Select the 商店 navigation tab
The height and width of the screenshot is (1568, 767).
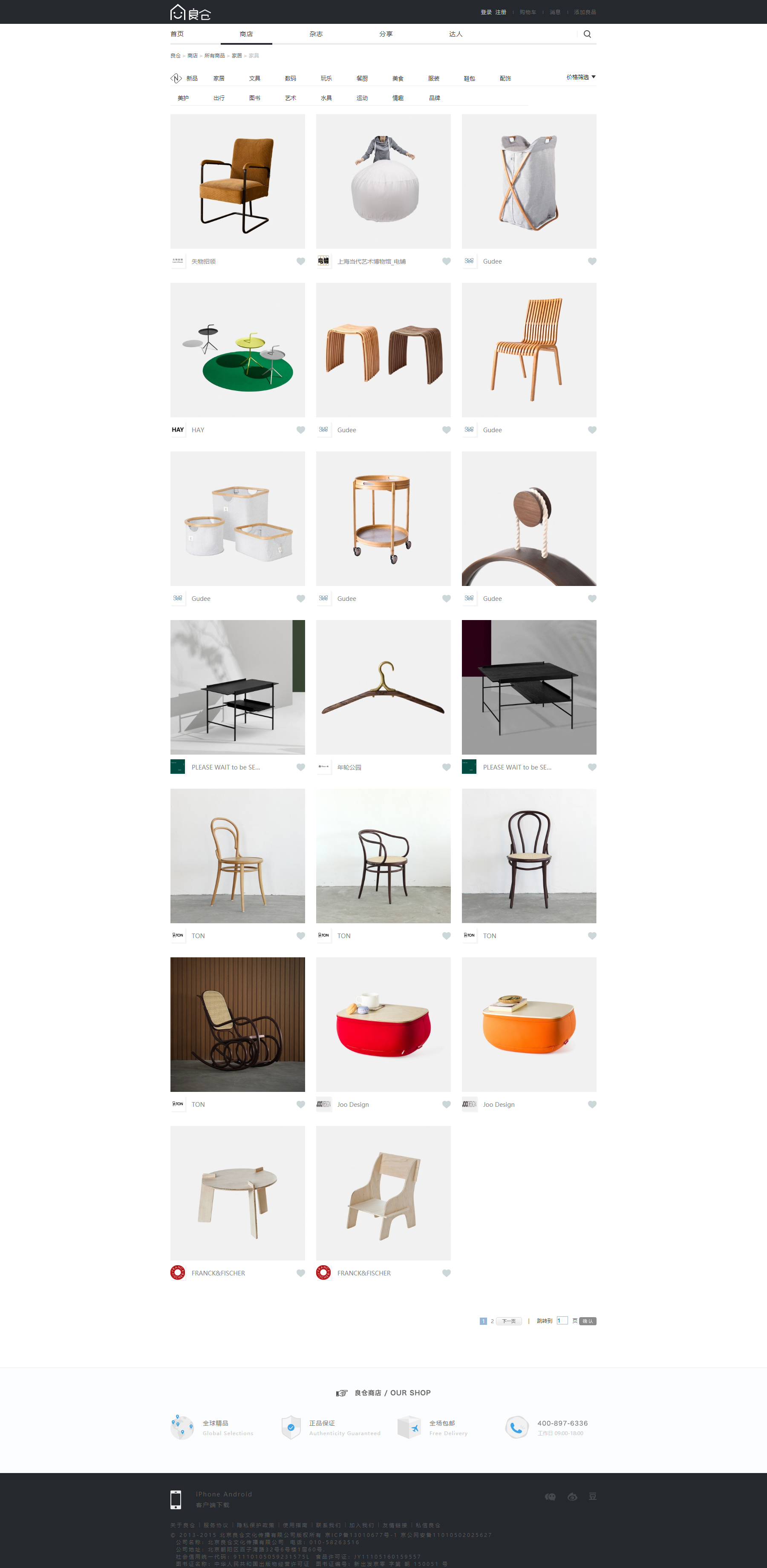point(246,34)
